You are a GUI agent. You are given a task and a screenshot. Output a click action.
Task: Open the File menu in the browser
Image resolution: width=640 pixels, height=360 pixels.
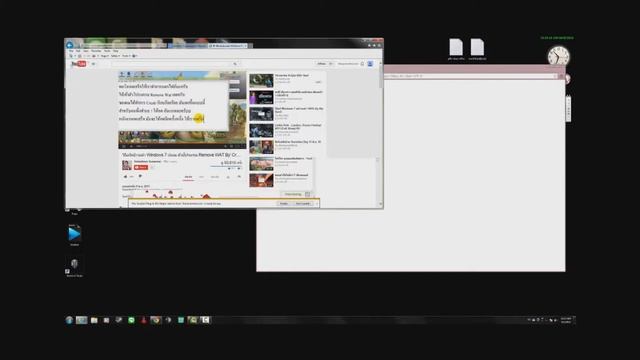pyautogui.click(x=71, y=51)
